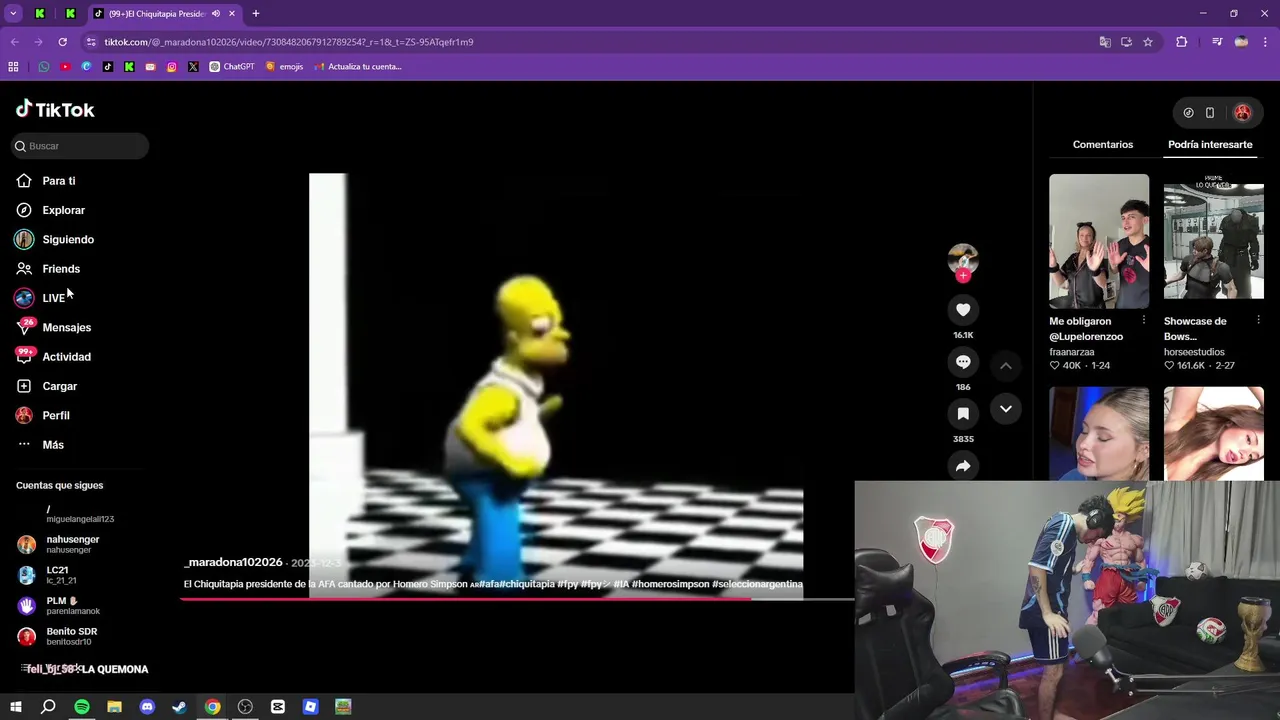Open the Showcase de Bows video thumbnail
The width and height of the screenshot is (1280, 720).
1214,241
